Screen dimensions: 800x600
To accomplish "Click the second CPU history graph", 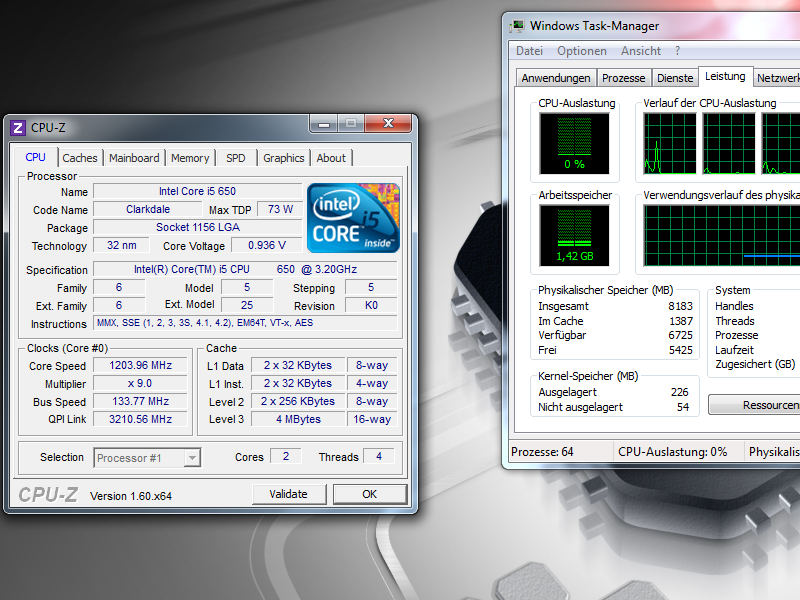I will pyautogui.click(x=729, y=143).
